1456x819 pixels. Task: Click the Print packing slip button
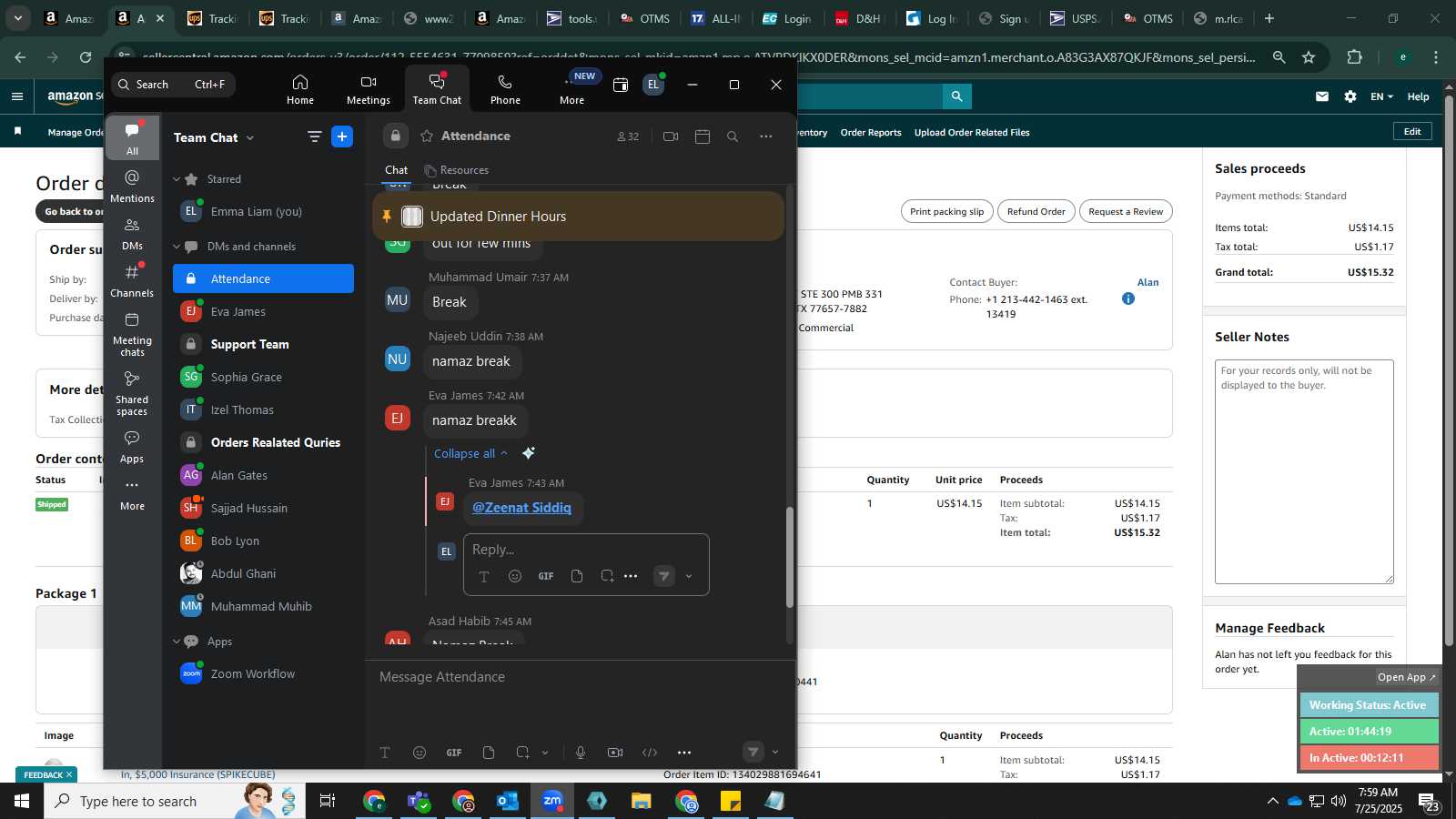point(946,211)
